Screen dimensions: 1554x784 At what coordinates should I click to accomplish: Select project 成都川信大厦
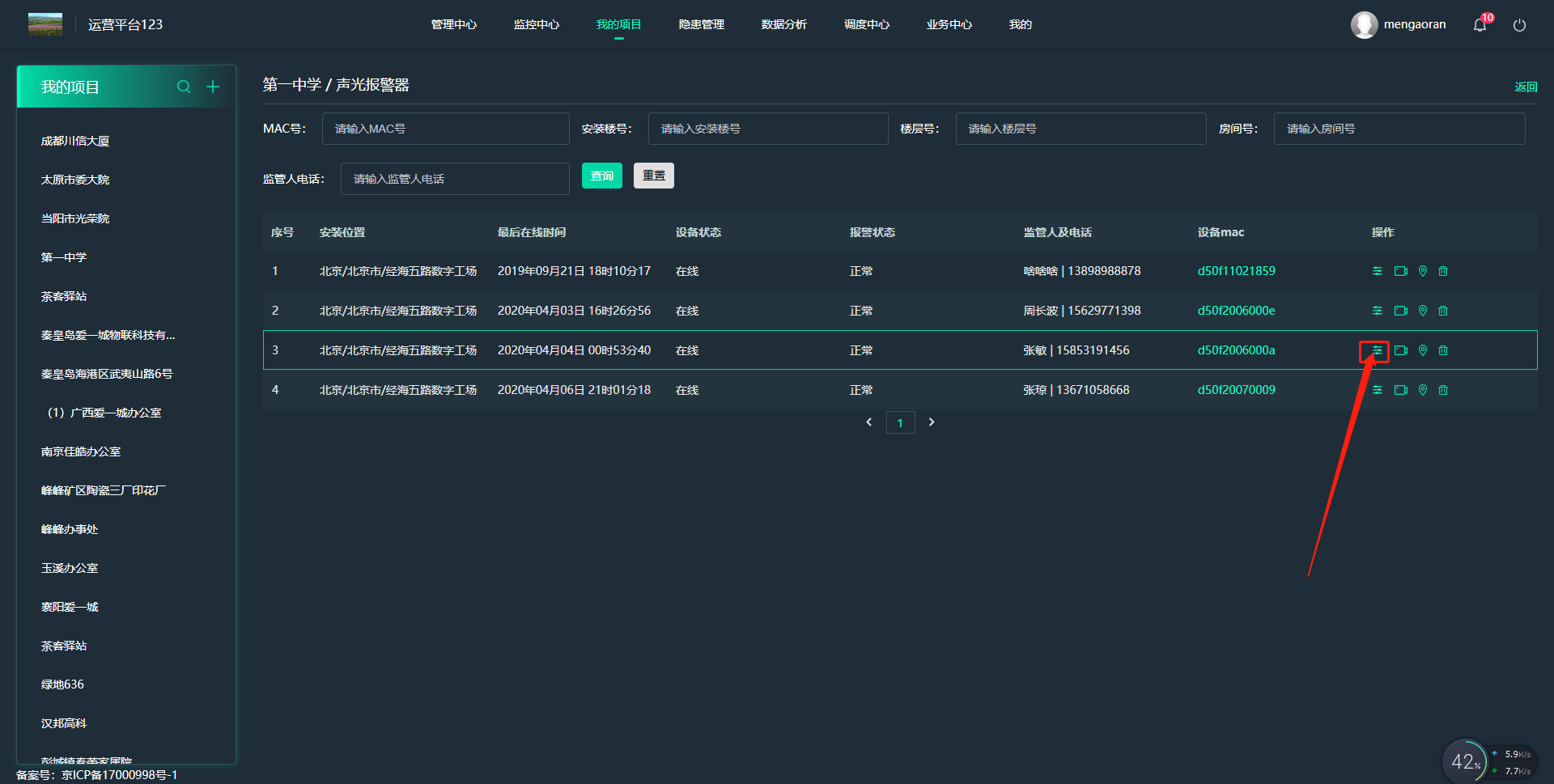pos(75,141)
